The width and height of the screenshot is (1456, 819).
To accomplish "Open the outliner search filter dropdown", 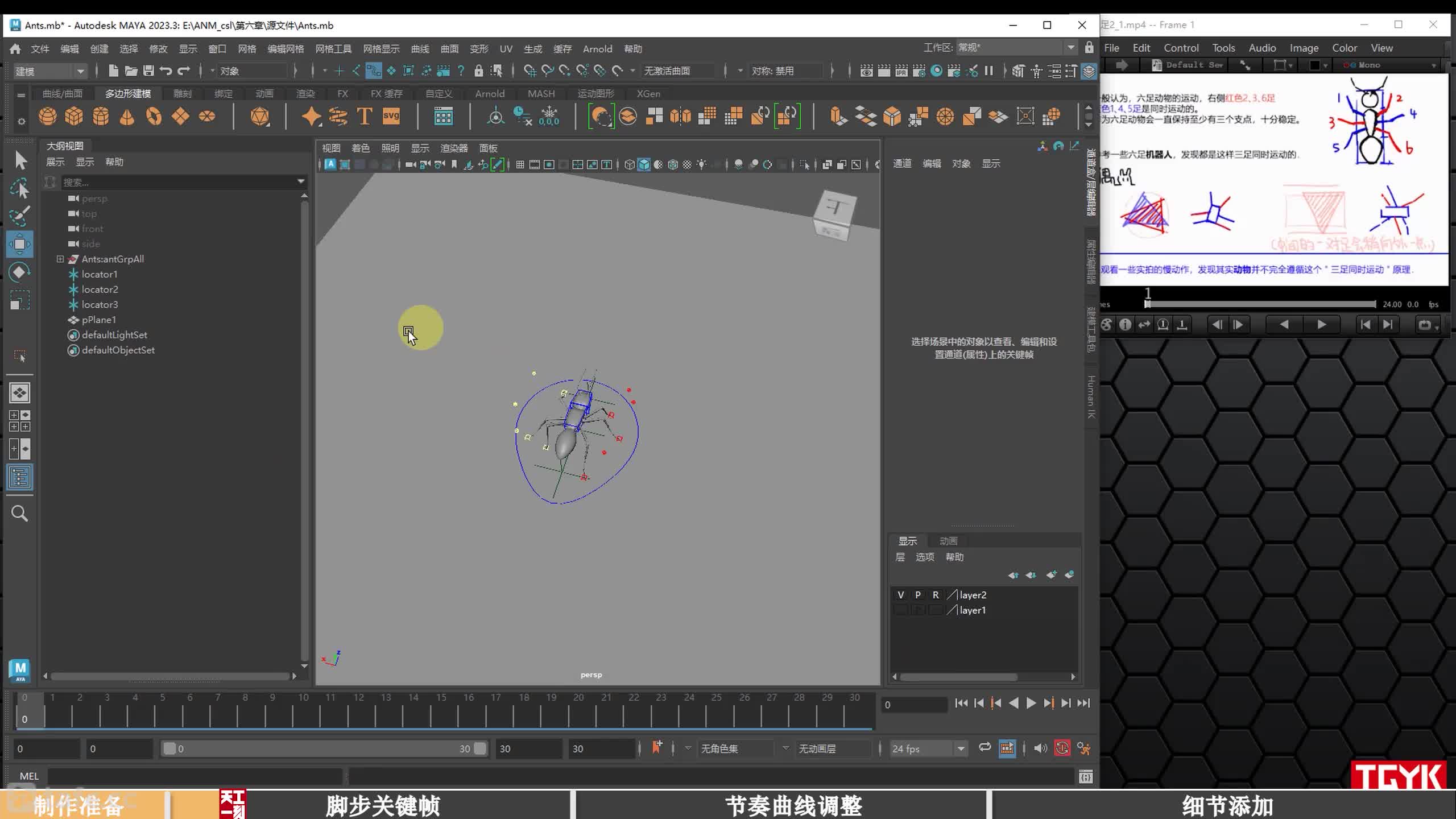I will click(301, 181).
